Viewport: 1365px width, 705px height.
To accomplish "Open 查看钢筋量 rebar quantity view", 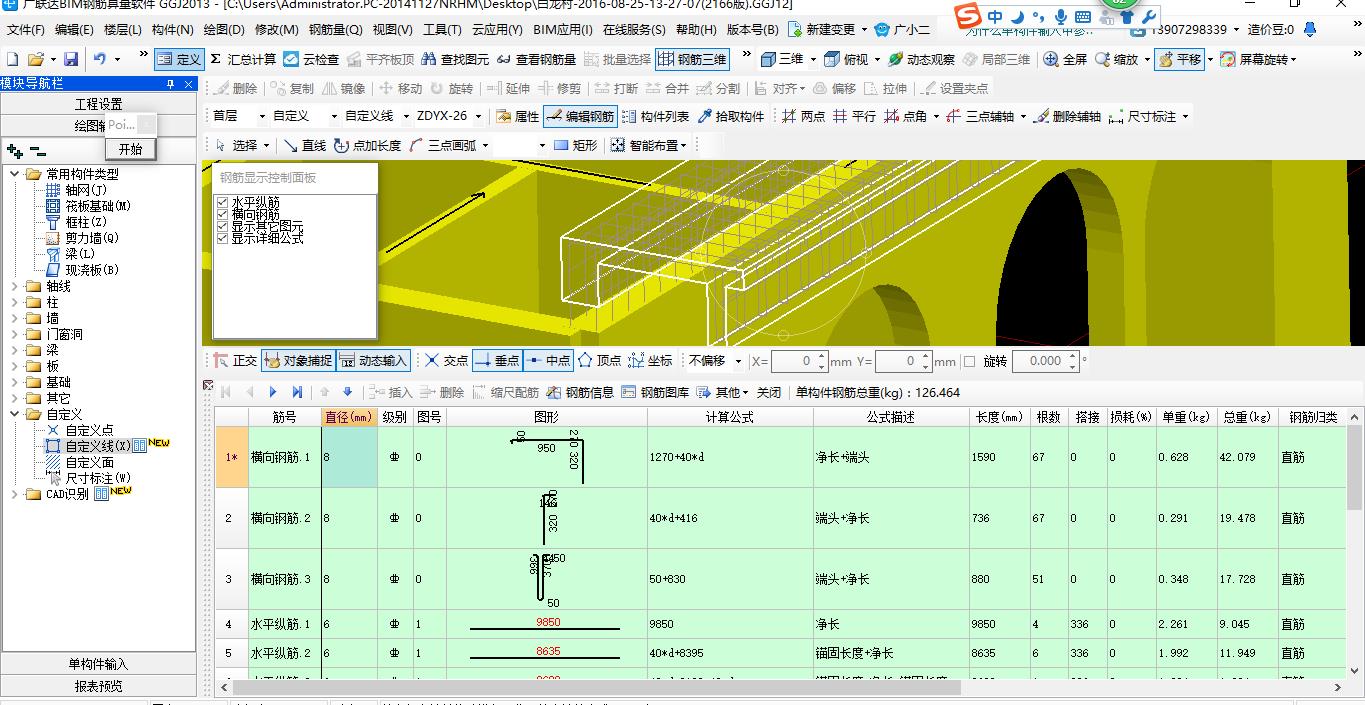I will [x=536, y=59].
